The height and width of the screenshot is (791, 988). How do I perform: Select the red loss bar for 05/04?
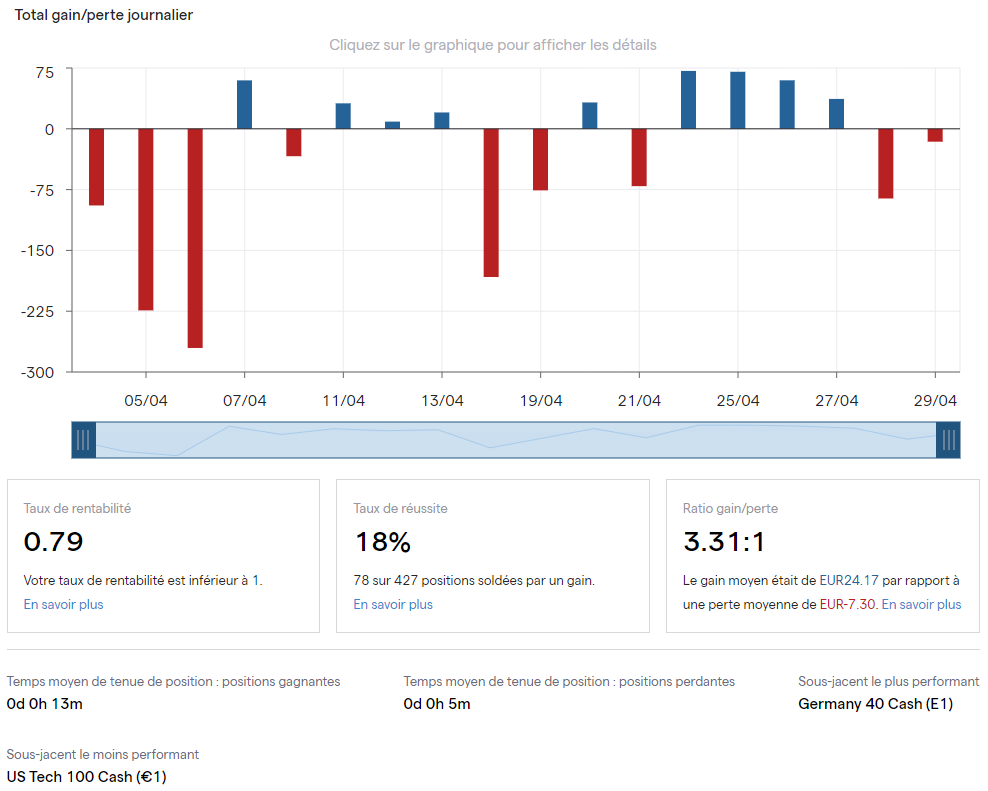[x=146, y=219]
